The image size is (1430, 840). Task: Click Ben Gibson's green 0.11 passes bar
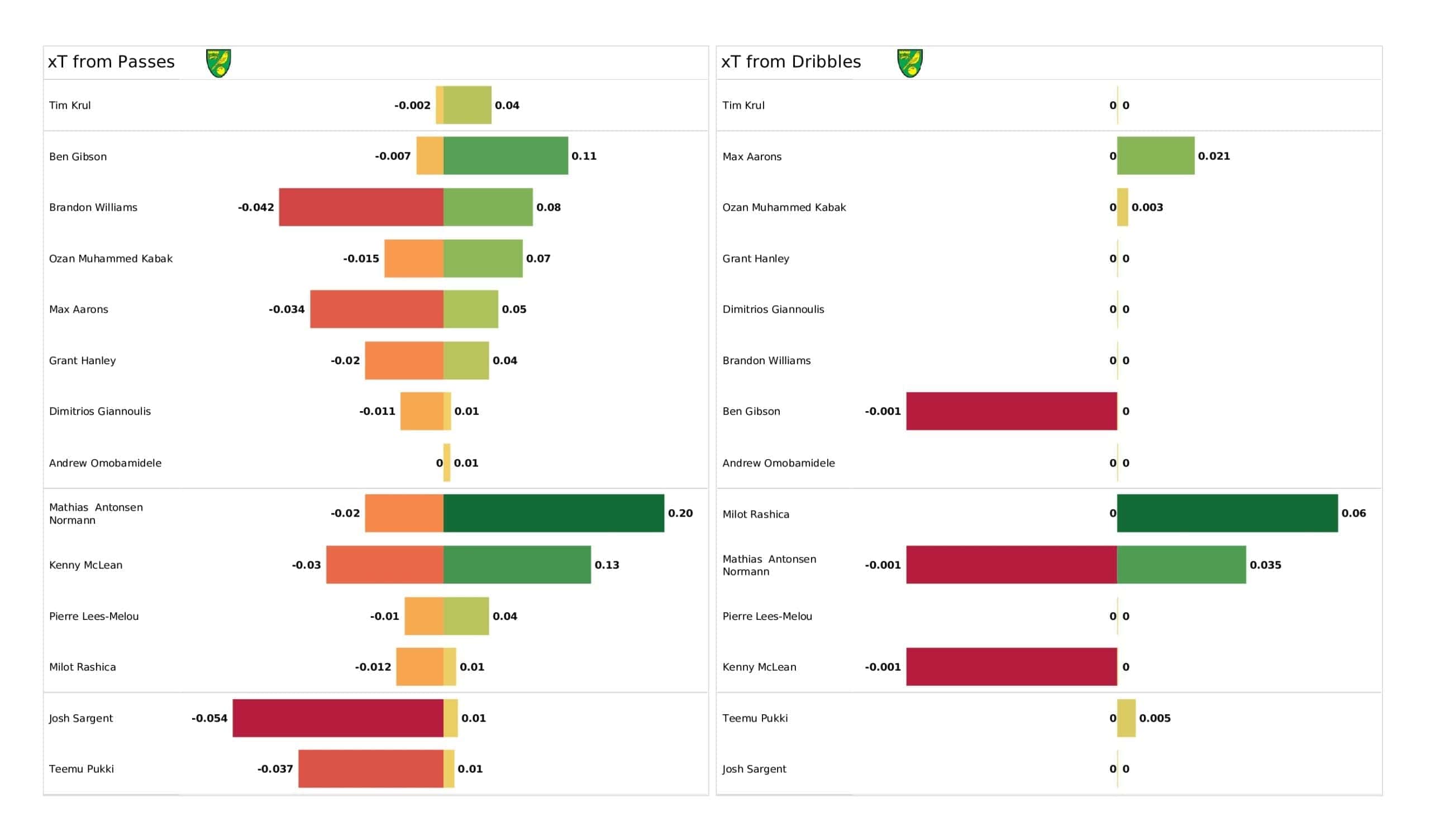[x=506, y=155]
